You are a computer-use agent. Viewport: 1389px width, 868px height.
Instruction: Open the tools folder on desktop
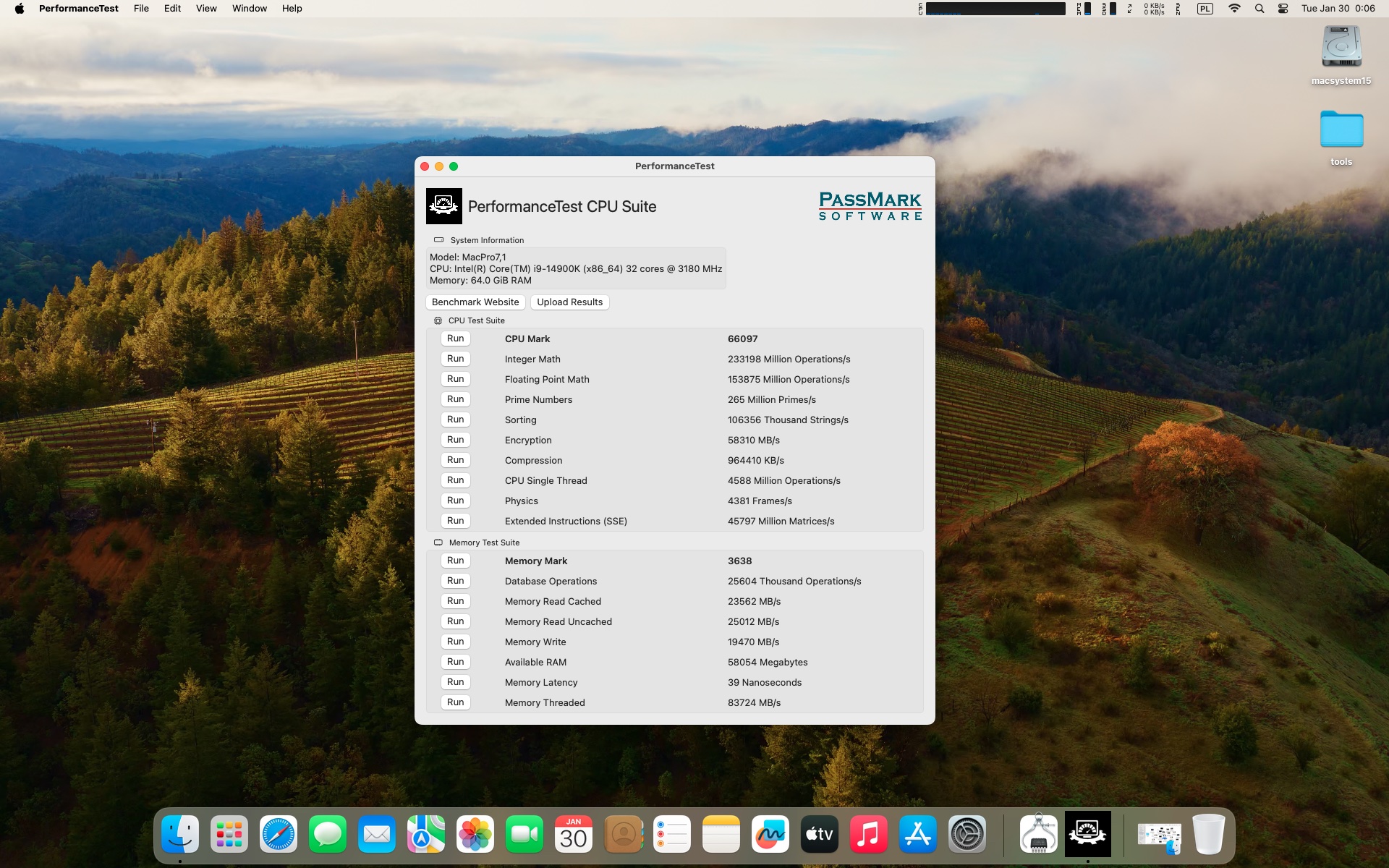click(x=1341, y=131)
